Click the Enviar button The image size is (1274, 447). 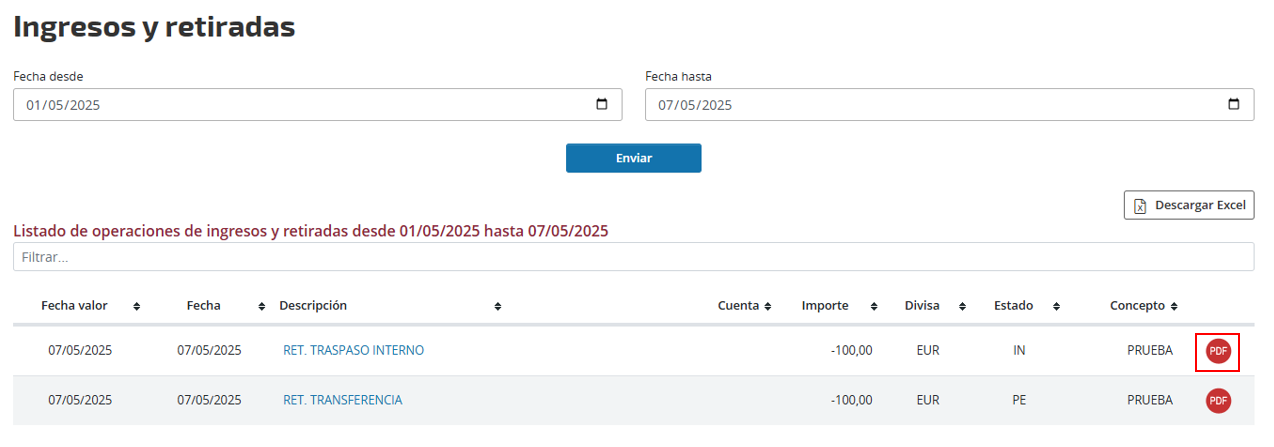click(634, 158)
